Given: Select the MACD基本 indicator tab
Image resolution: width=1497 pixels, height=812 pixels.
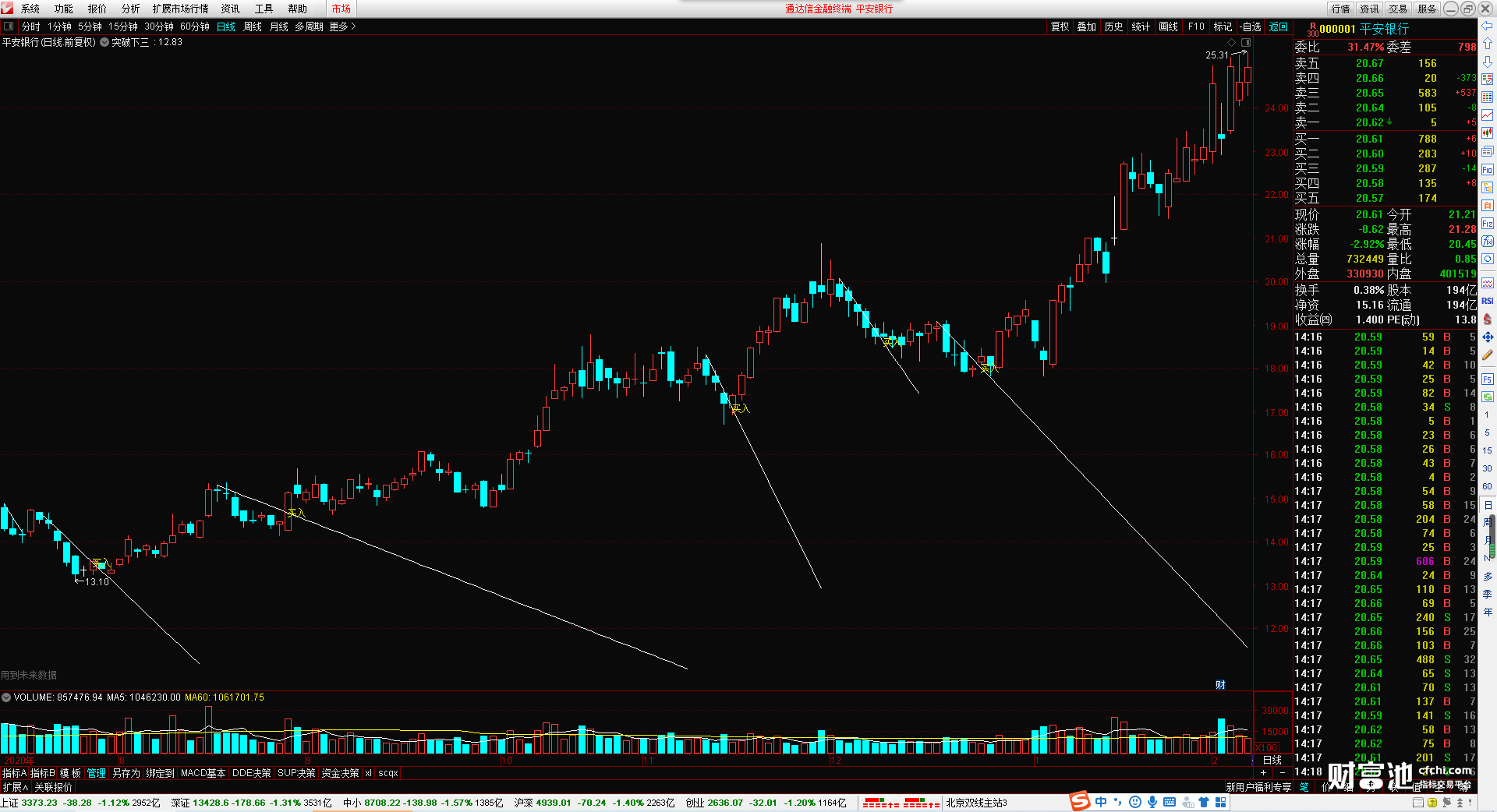Looking at the screenshot, I should [x=203, y=773].
